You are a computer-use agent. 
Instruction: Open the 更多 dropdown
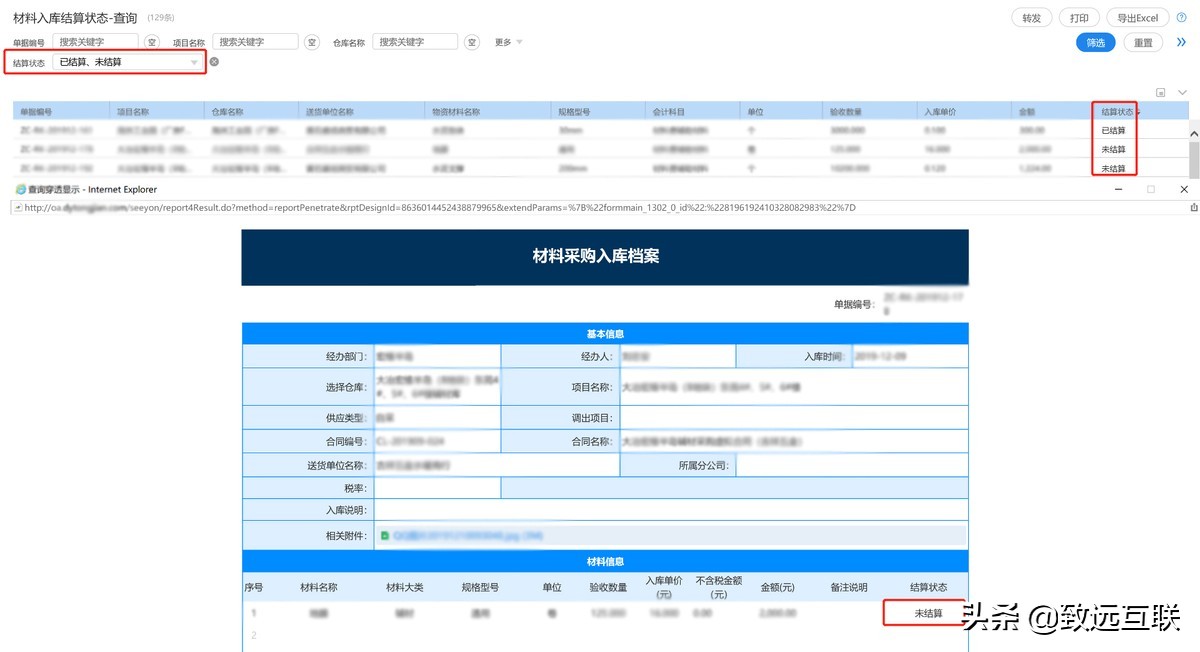coord(505,42)
